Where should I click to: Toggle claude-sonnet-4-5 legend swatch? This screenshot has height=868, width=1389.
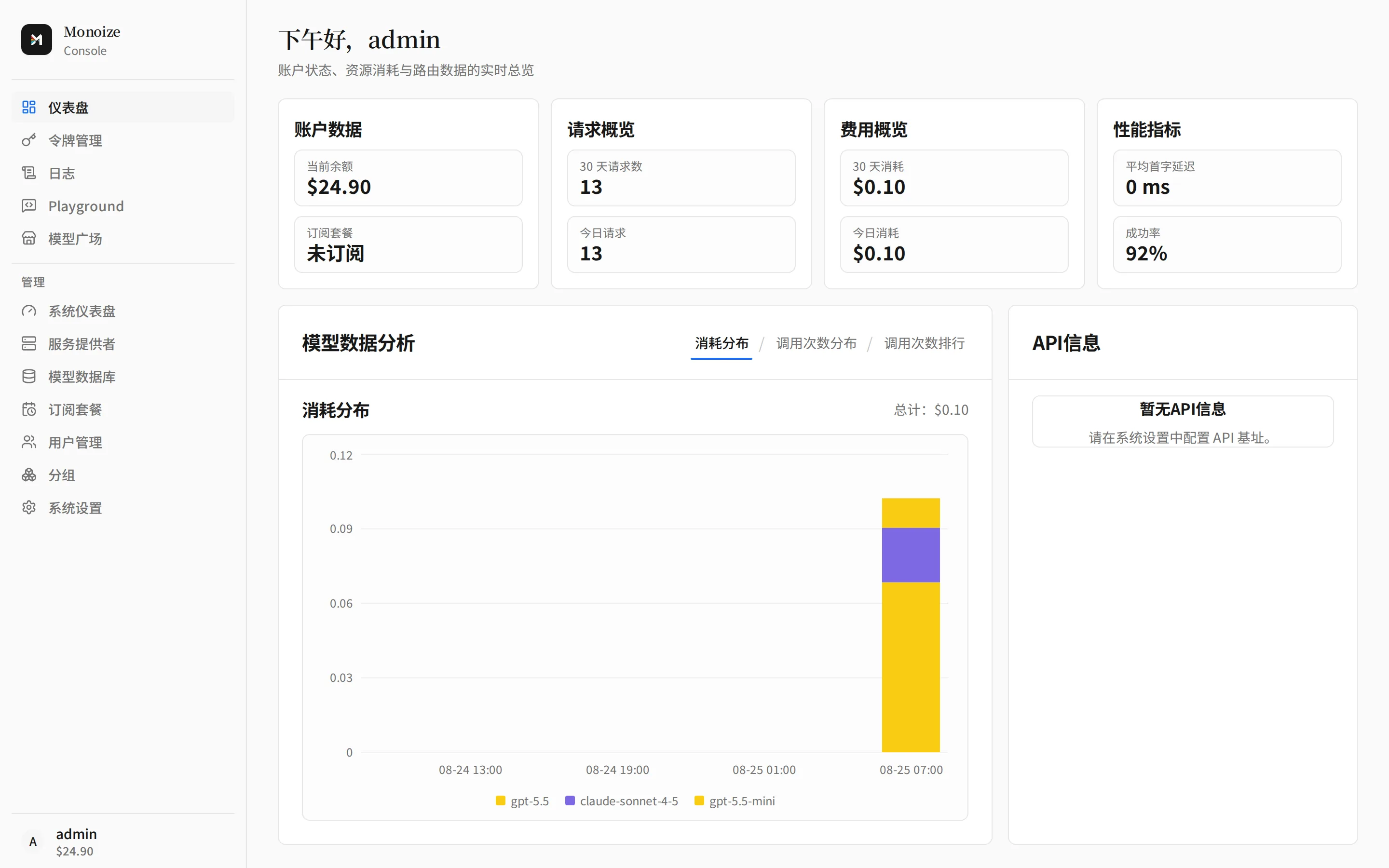pos(570,800)
